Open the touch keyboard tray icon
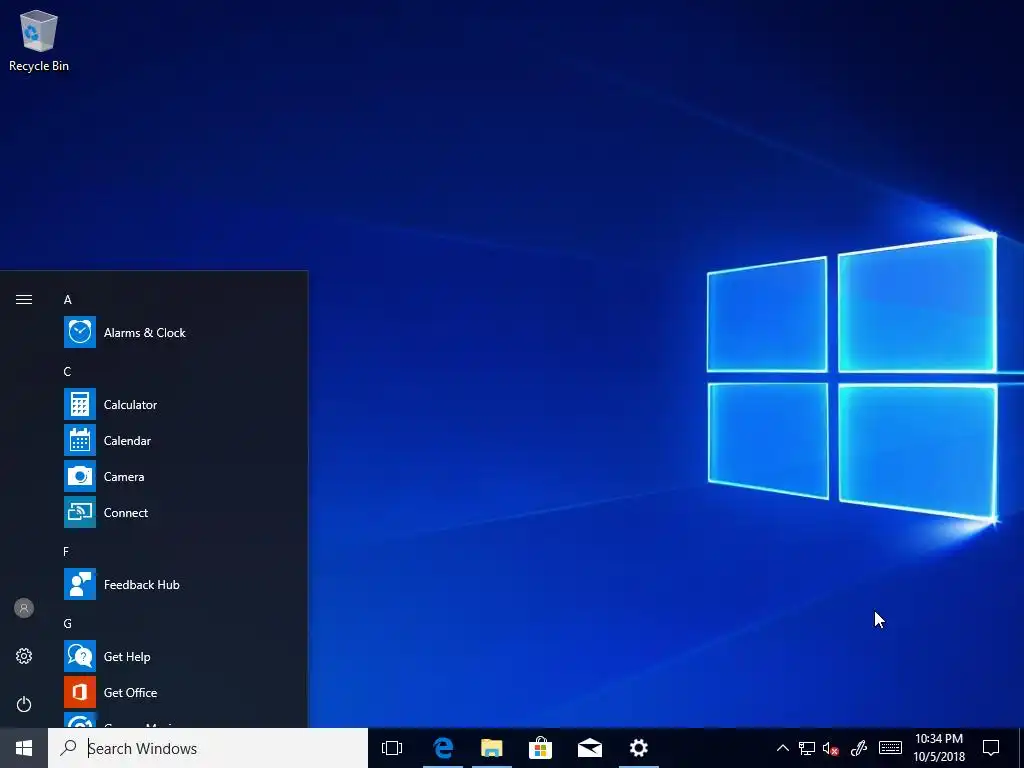1024x768 pixels. click(x=890, y=748)
